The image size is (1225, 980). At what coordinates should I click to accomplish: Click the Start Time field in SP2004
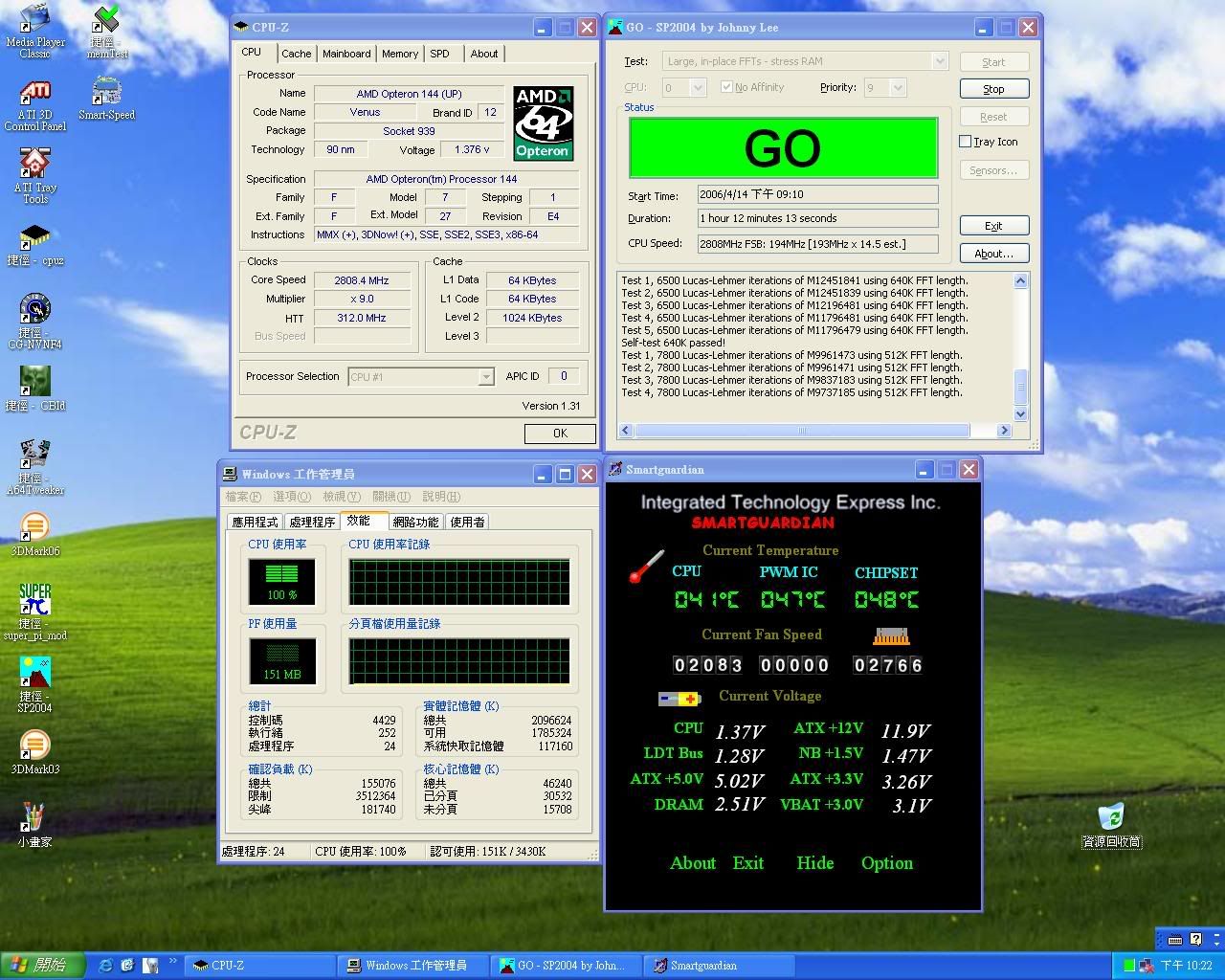tap(817, 194)
